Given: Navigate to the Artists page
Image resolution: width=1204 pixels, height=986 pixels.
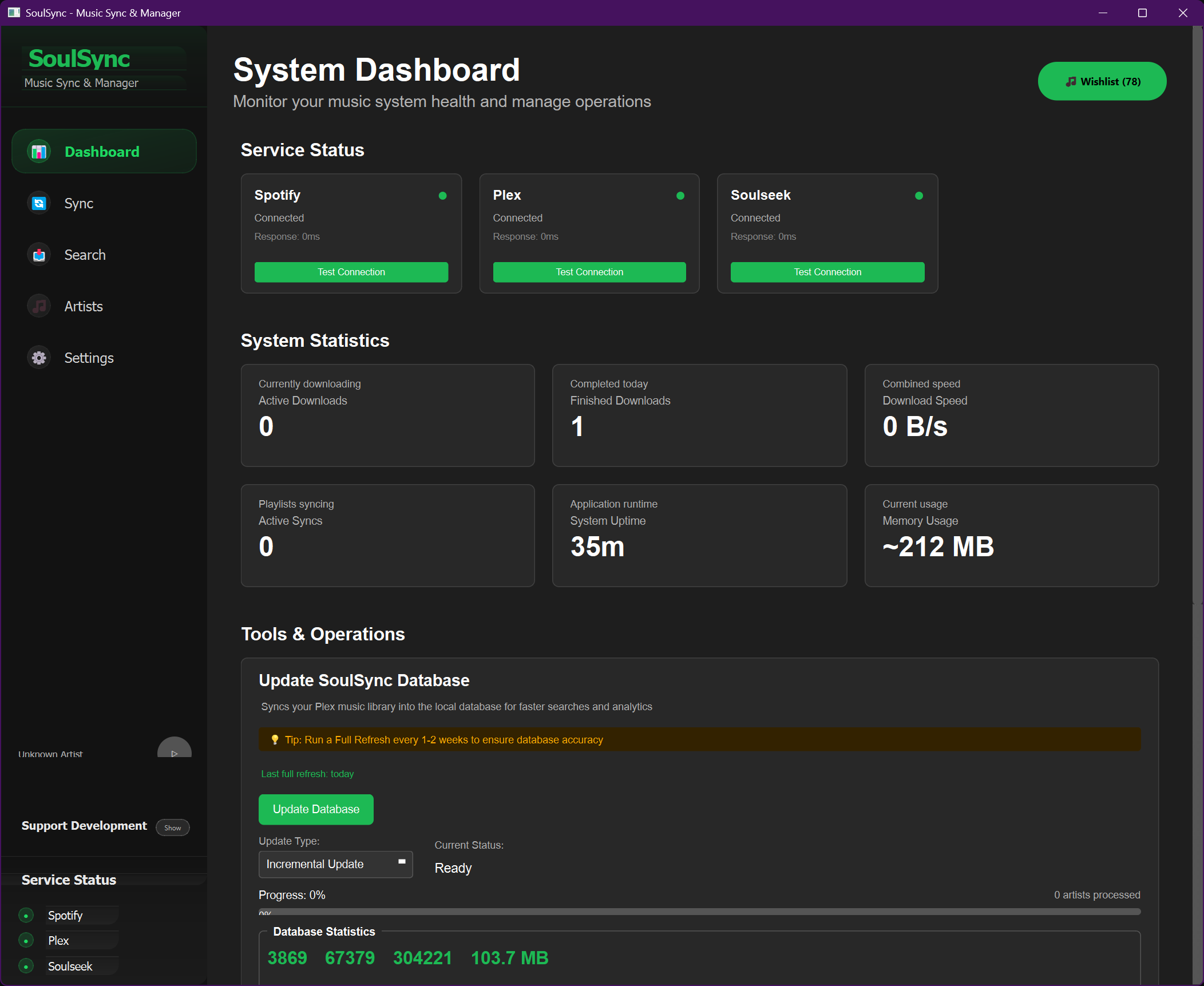Looking at the screenshot, I should (104, 306).
